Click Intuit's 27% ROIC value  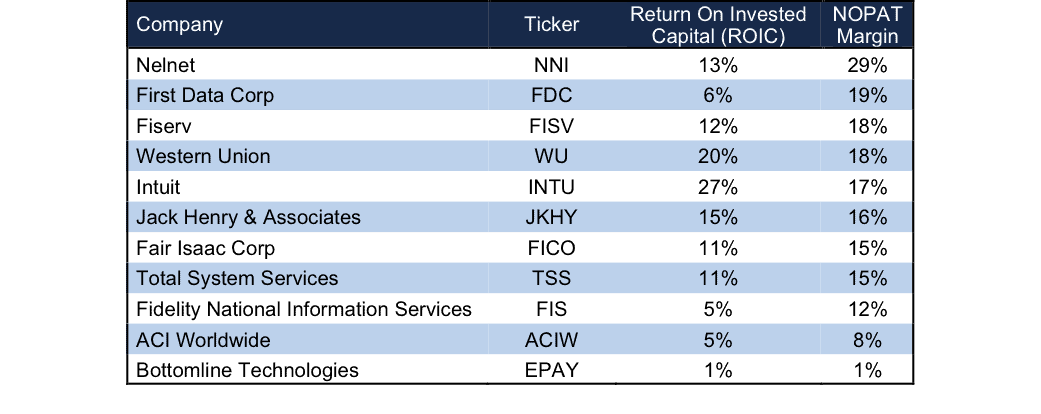pos(718,187)
